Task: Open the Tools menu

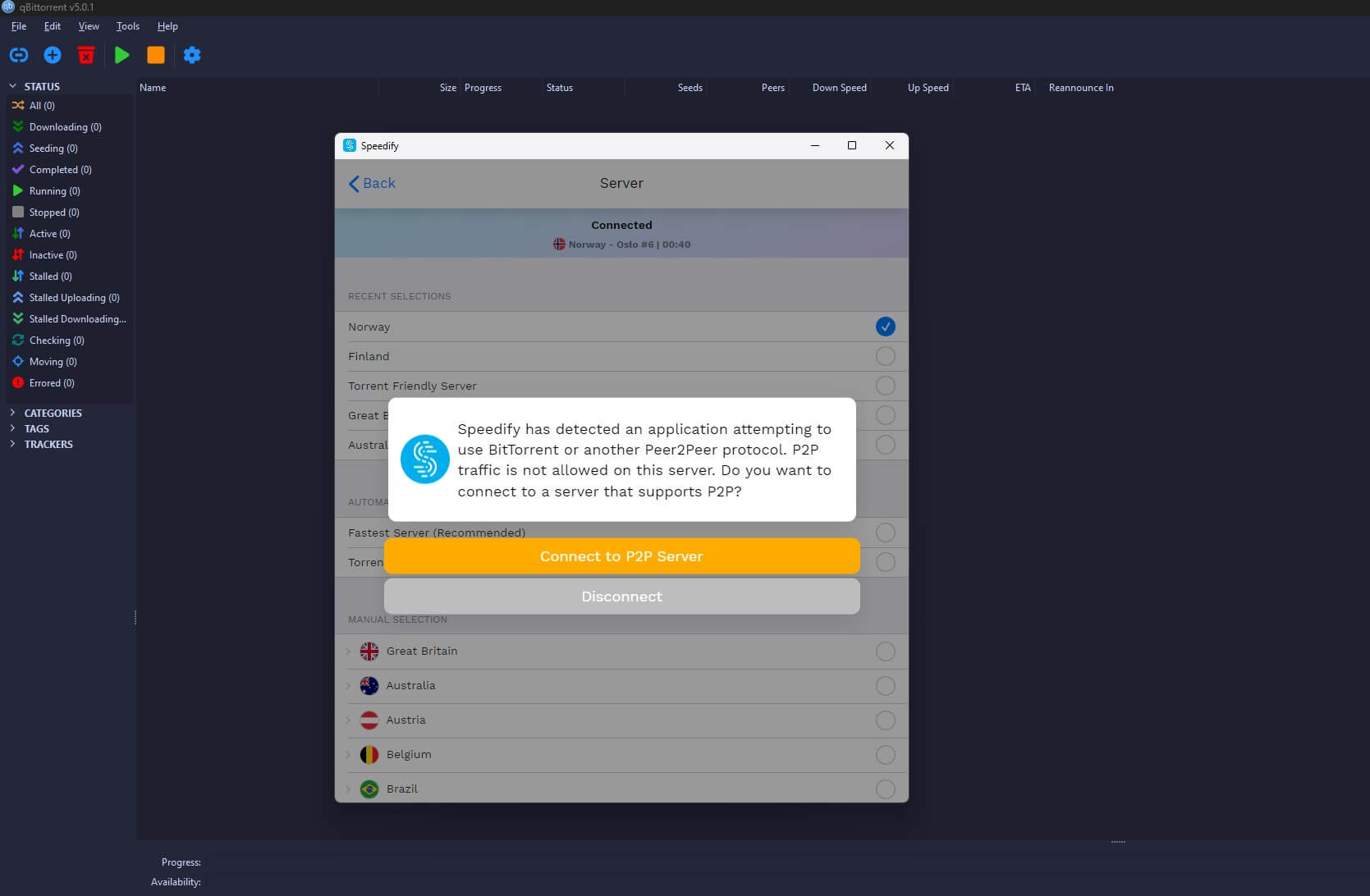Action: point(127,26)
